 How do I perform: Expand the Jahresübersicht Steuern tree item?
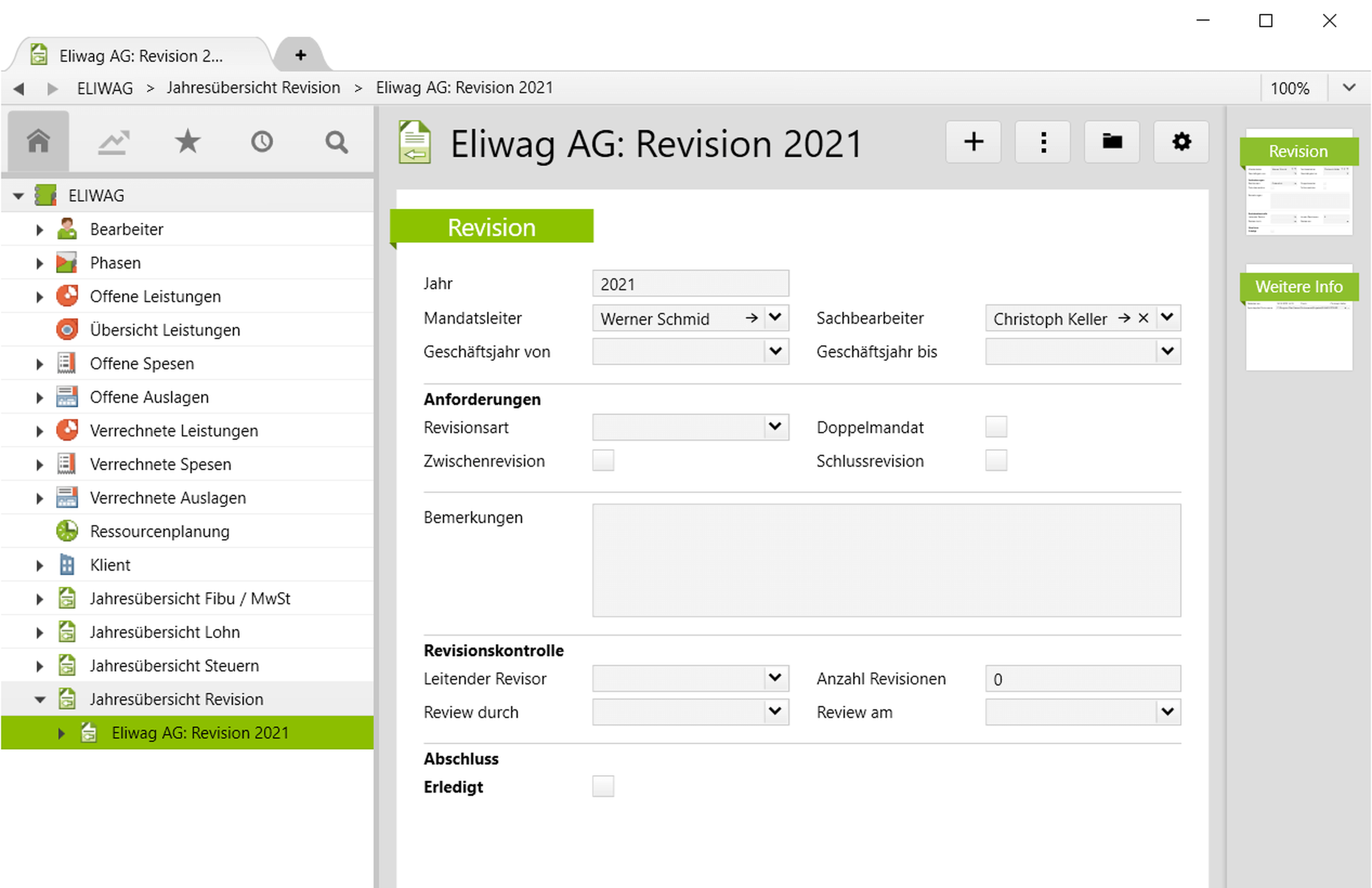tap(39, 665)
